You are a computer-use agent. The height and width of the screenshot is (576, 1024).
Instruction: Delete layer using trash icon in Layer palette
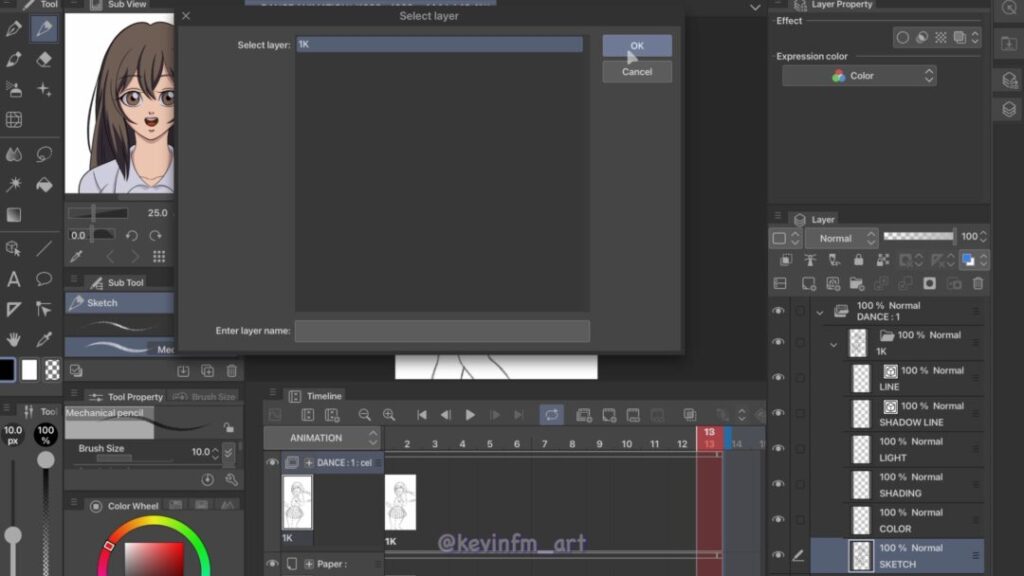[x=978, y=283]
